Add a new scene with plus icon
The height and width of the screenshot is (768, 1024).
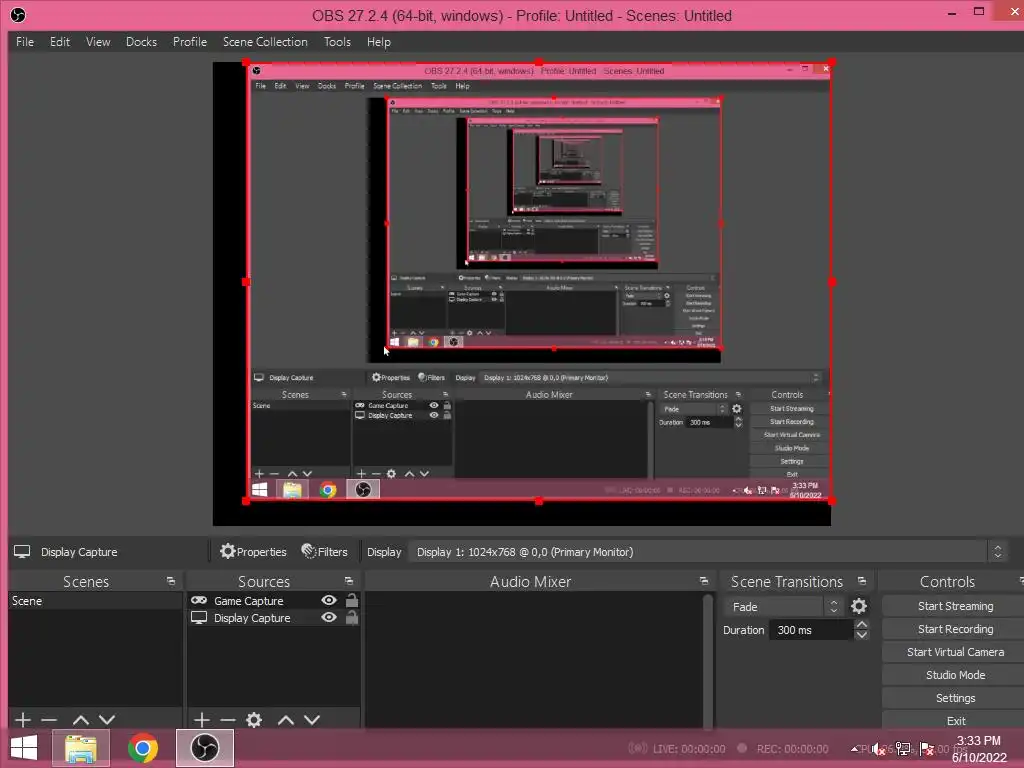point(23,720)
